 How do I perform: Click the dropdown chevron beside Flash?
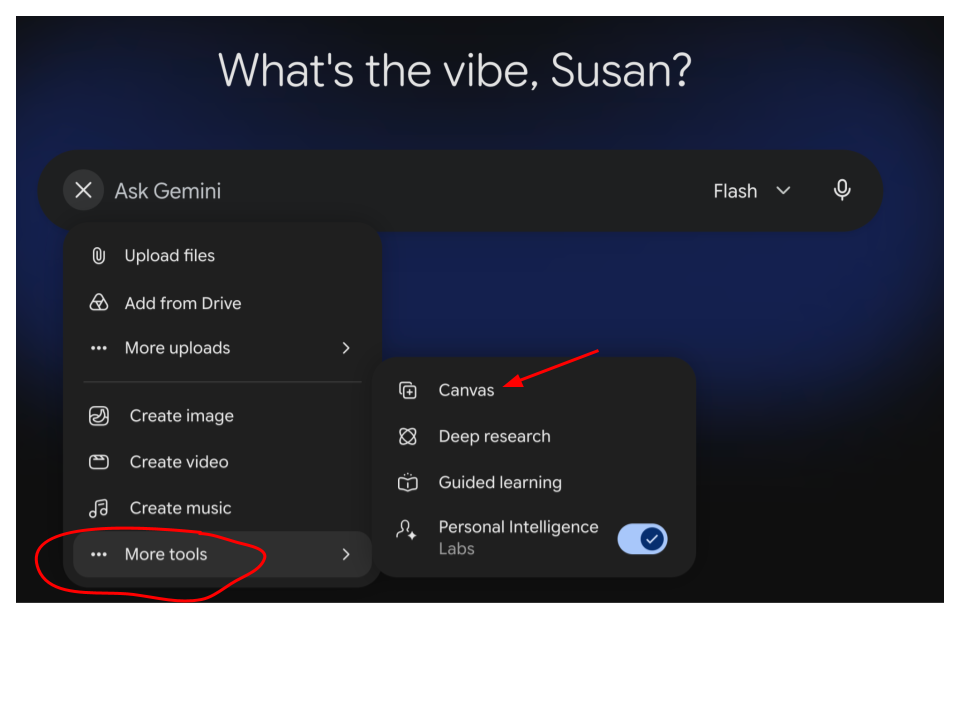pos(783,191)
